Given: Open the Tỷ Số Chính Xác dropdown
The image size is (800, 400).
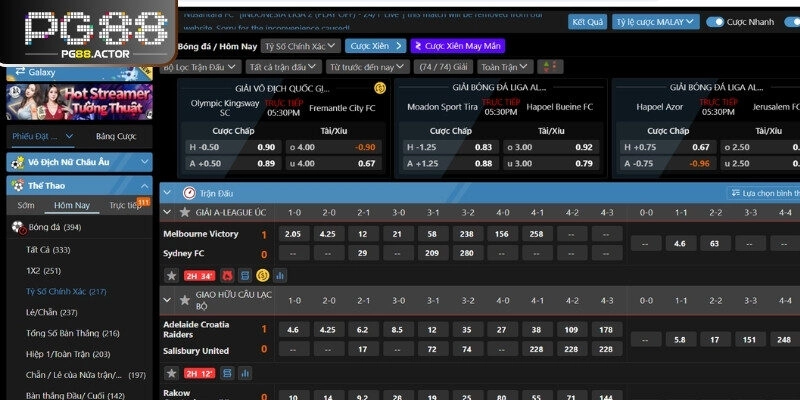Looking at the screenshot, I should pos(299,46).
